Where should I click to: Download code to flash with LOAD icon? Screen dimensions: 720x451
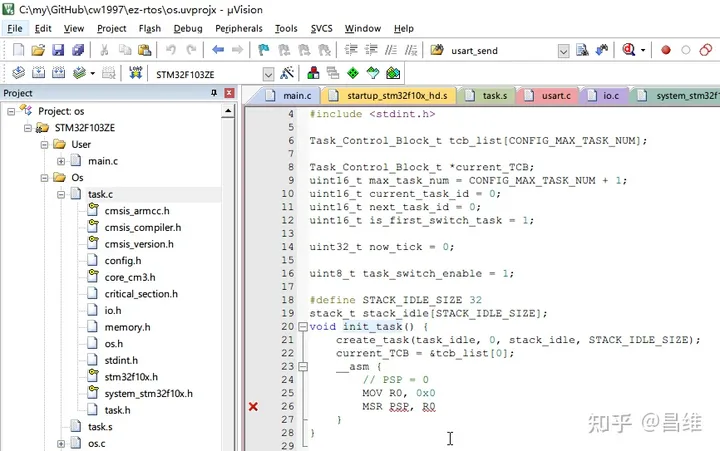(135, 73)
